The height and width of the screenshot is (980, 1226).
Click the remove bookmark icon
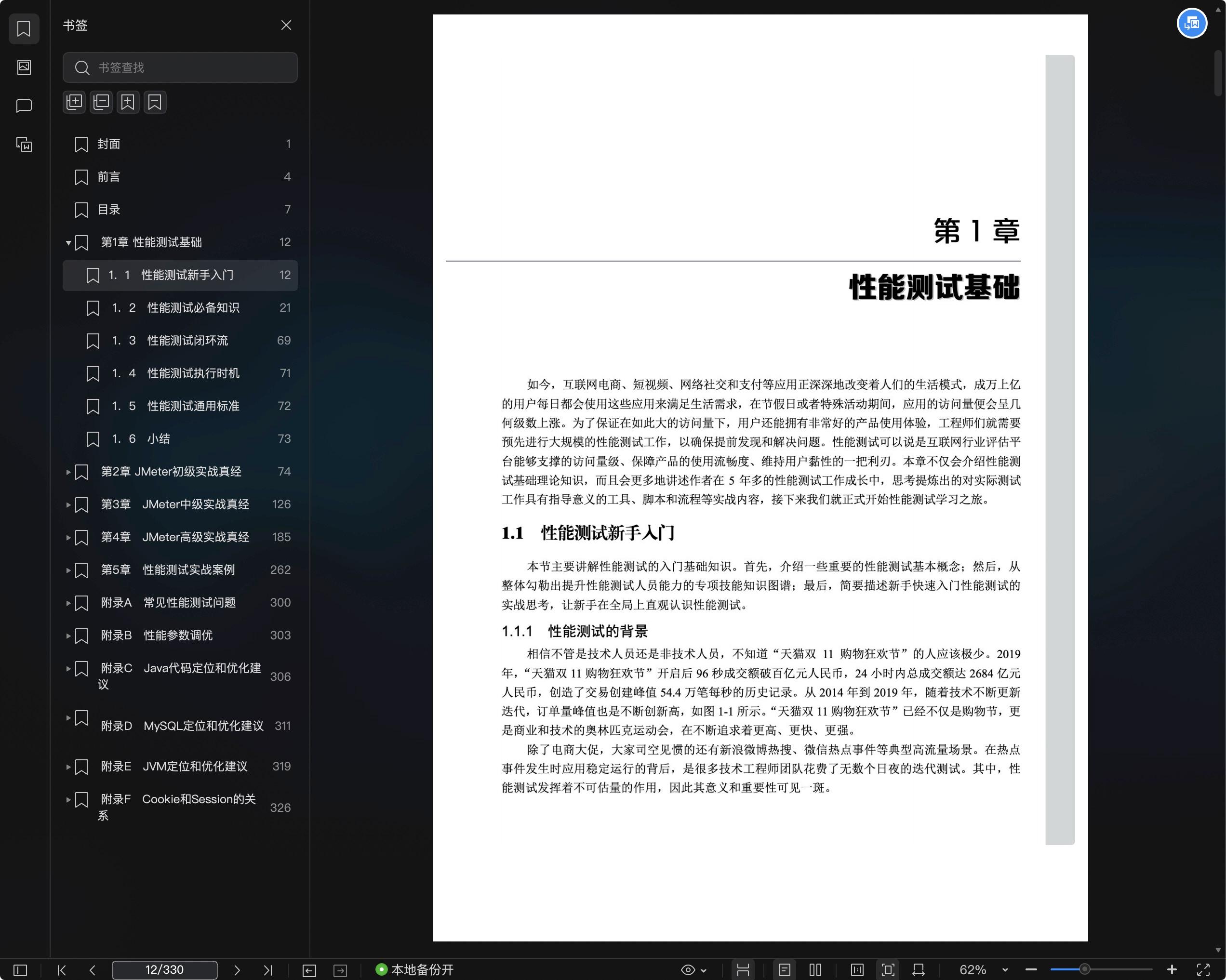coord(155,102)
